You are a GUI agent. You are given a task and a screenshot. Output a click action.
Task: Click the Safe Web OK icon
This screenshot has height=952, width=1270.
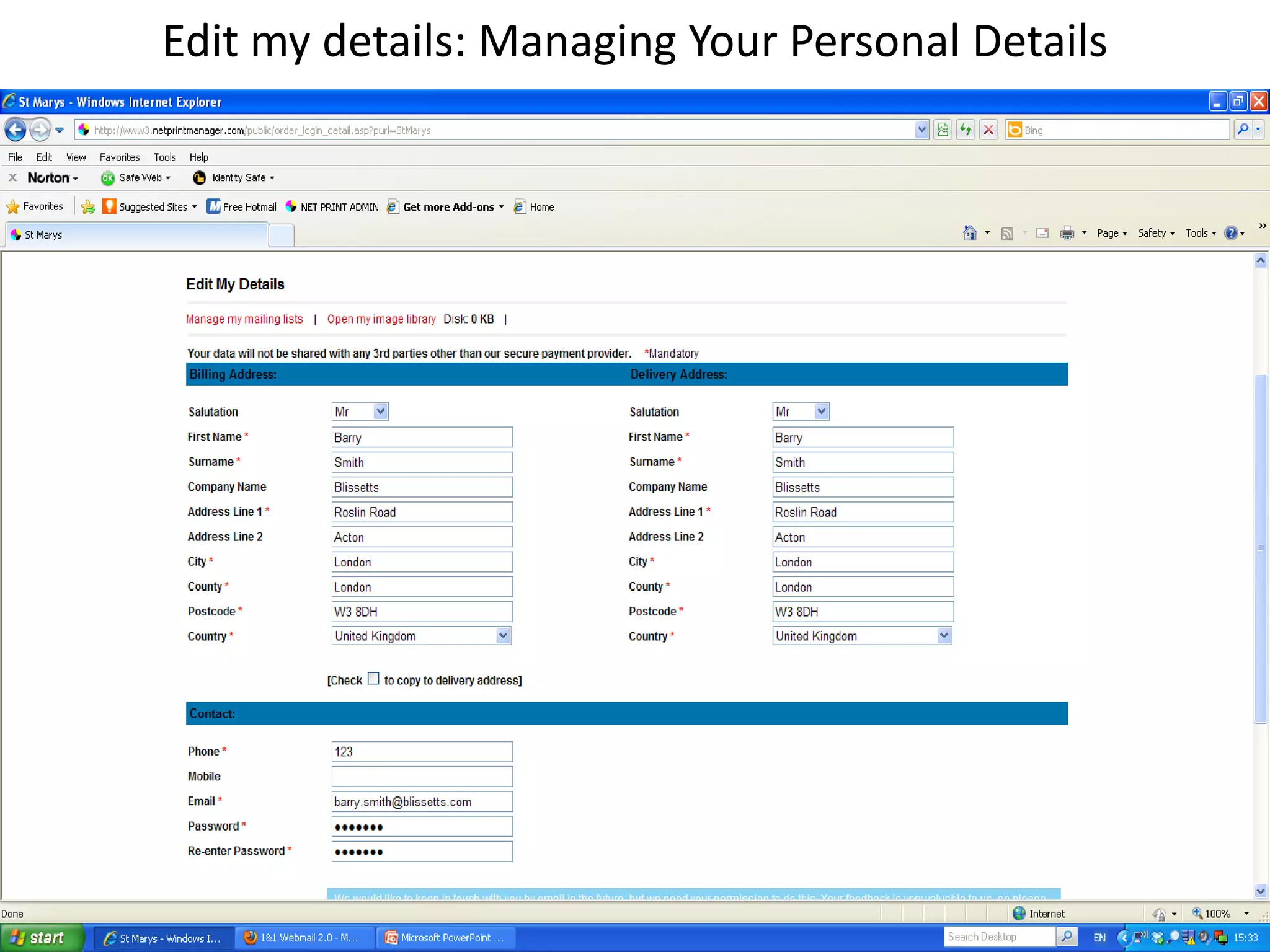click(x=108, y=178)
